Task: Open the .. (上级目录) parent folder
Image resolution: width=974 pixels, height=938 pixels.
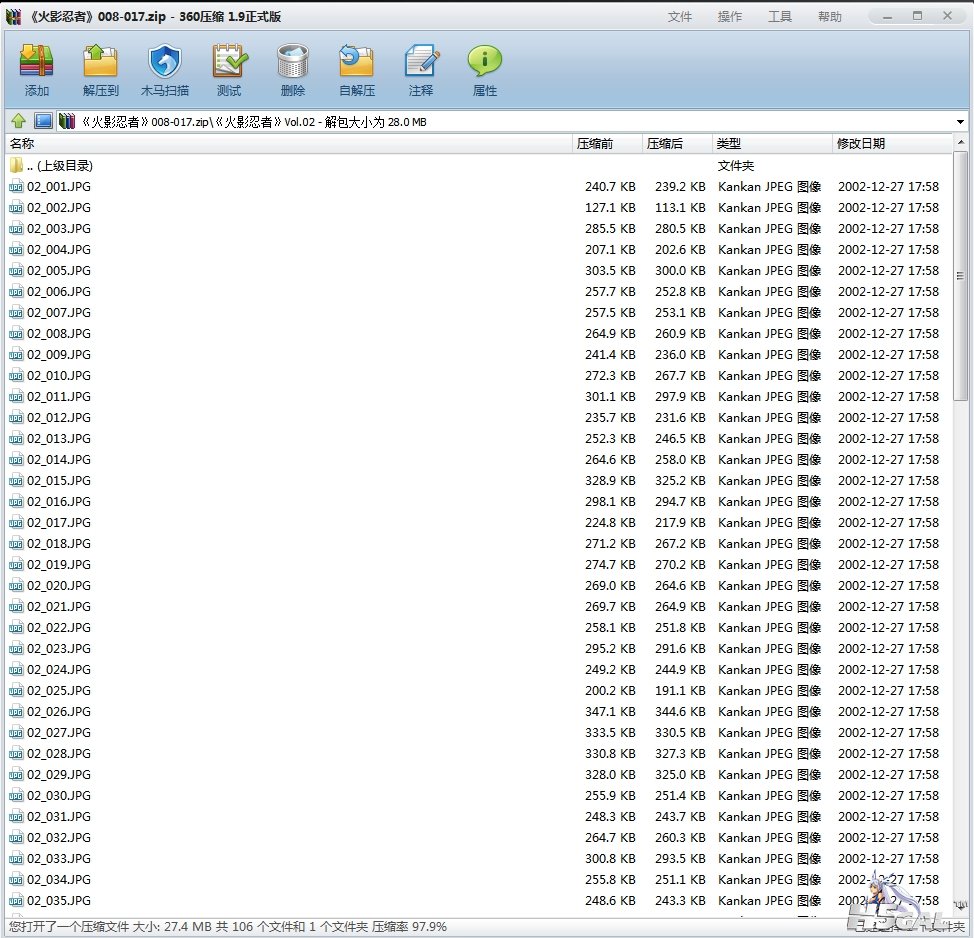Action: click(x=60, y=166)
